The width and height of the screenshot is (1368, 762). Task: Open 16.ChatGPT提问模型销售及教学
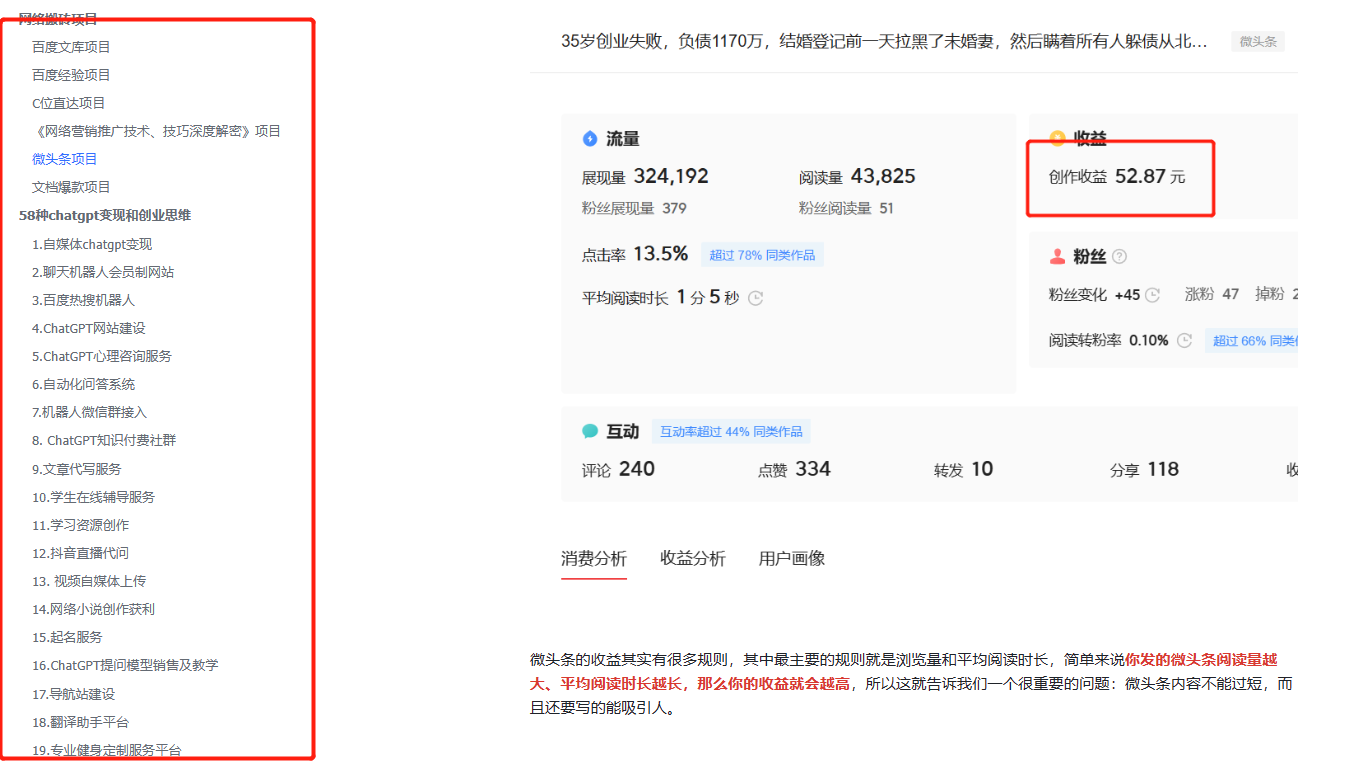tap(125, 665)
